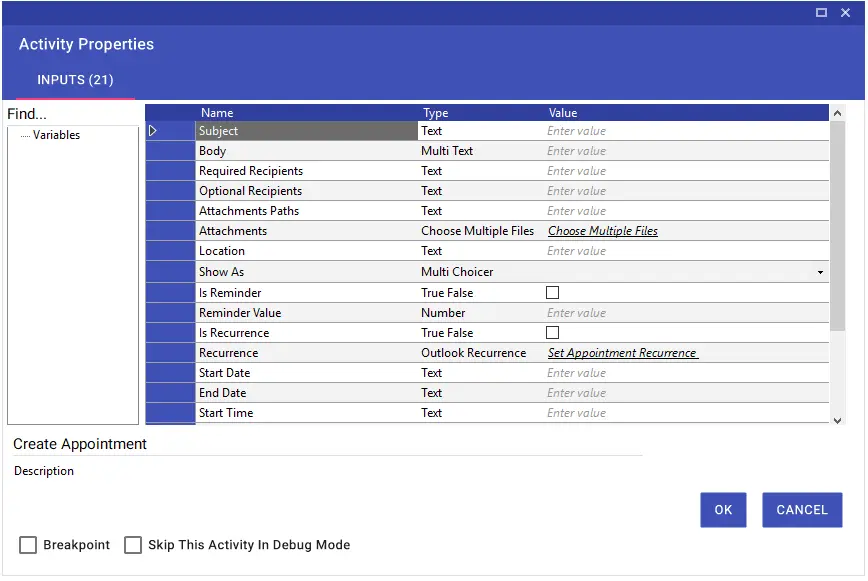Screen dimensions: 868x581
Task: Maximize the Activity Properties window
Action: point(822,12)
